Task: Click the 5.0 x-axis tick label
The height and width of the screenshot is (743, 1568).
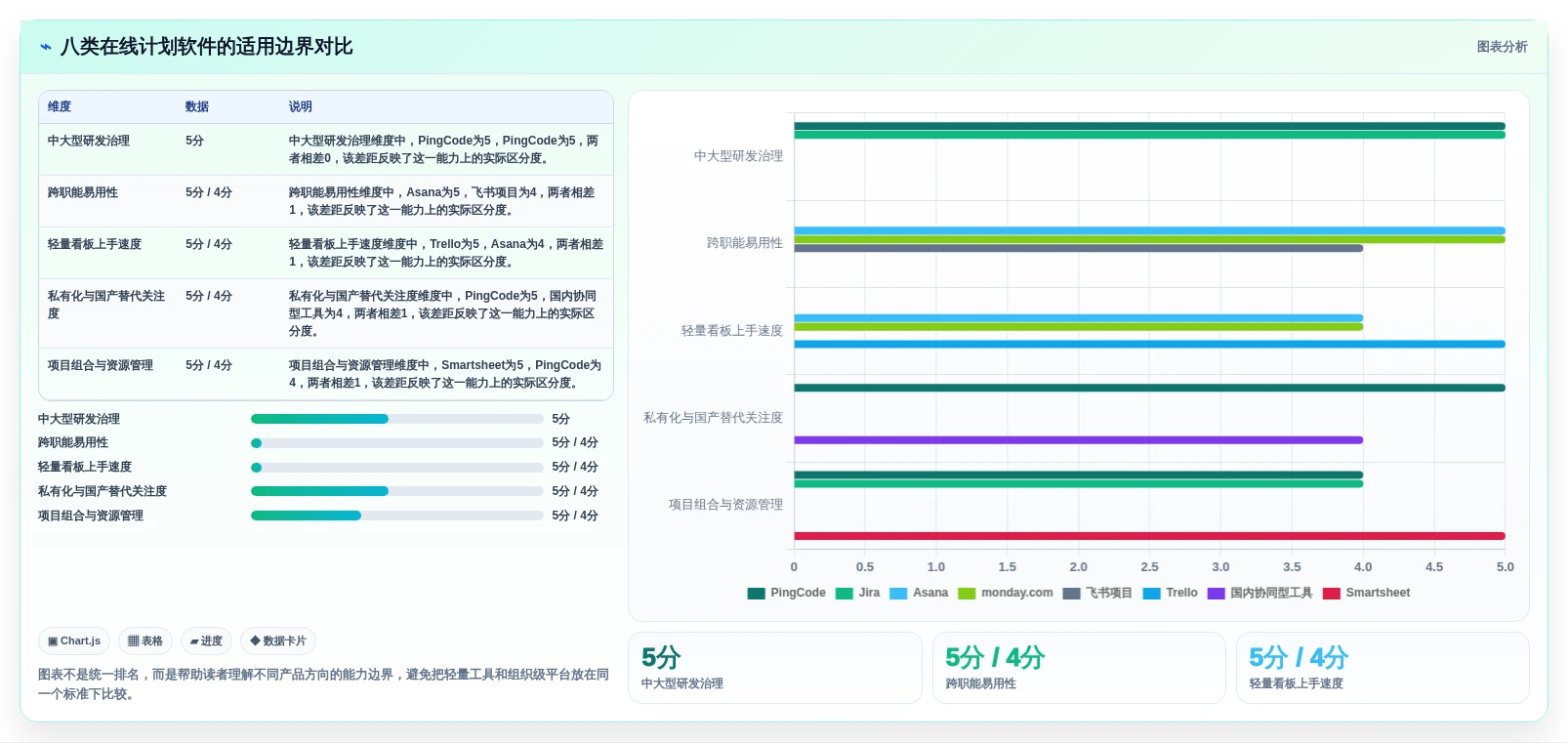Action: 1505,567
